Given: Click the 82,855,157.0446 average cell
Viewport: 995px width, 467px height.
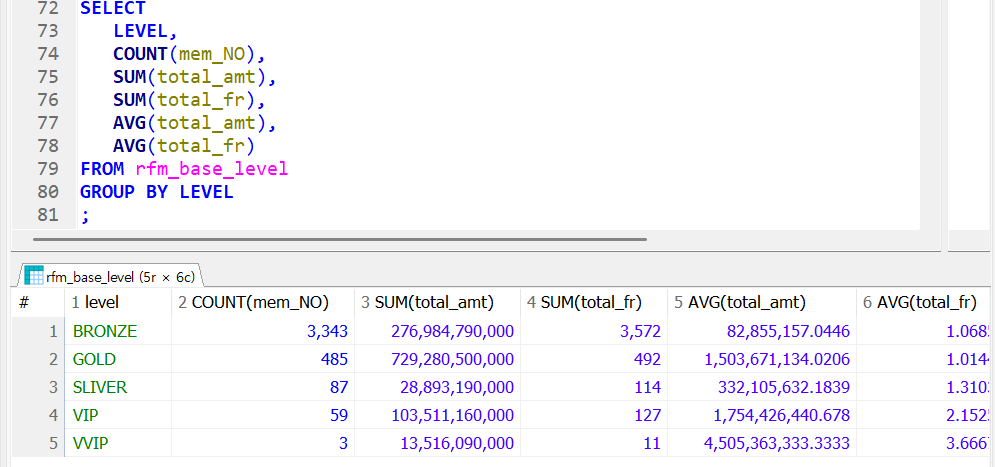Looking at the screenshot, I should (761, 331).
